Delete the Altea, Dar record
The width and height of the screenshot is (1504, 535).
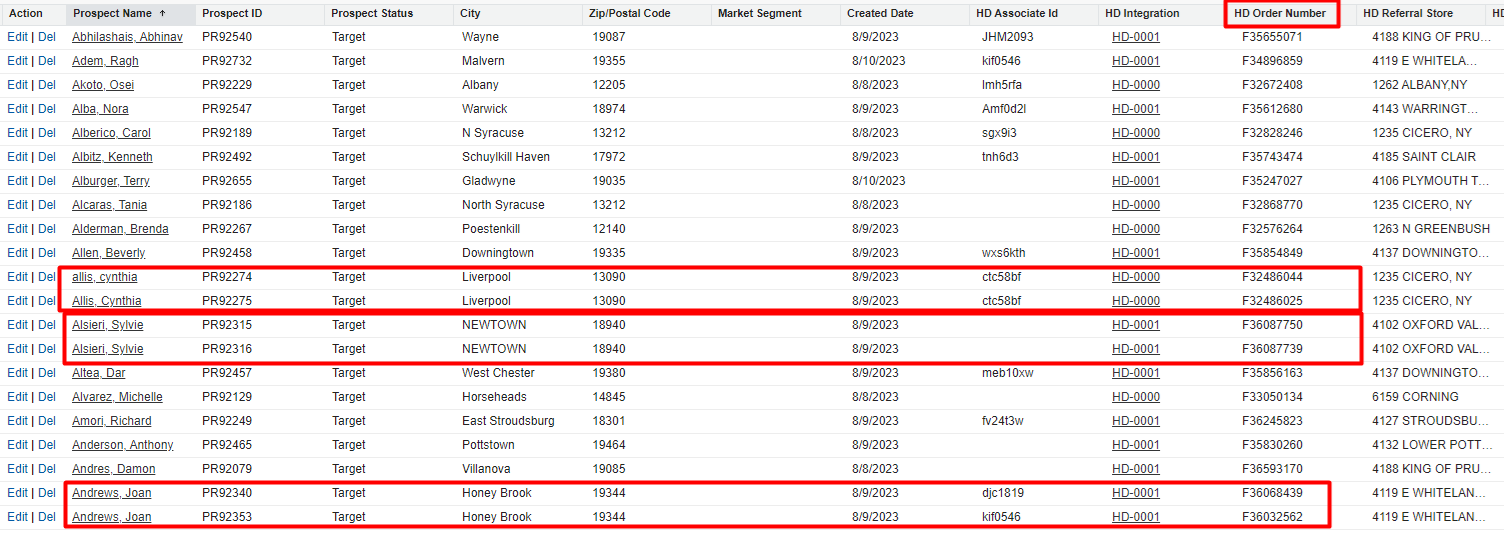click(47, 373)
